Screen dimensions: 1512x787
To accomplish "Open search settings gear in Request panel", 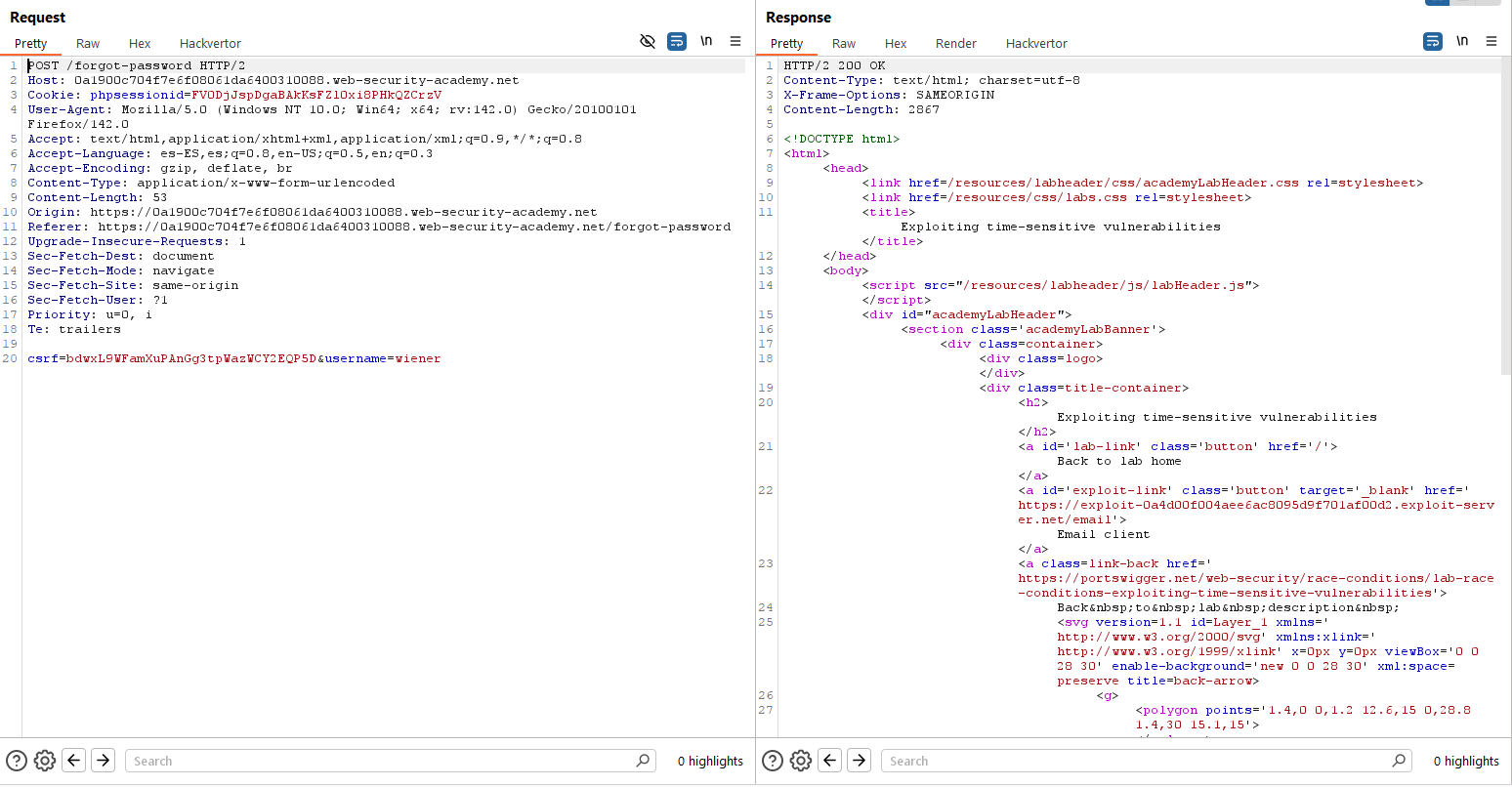I will tap(44, 761).
